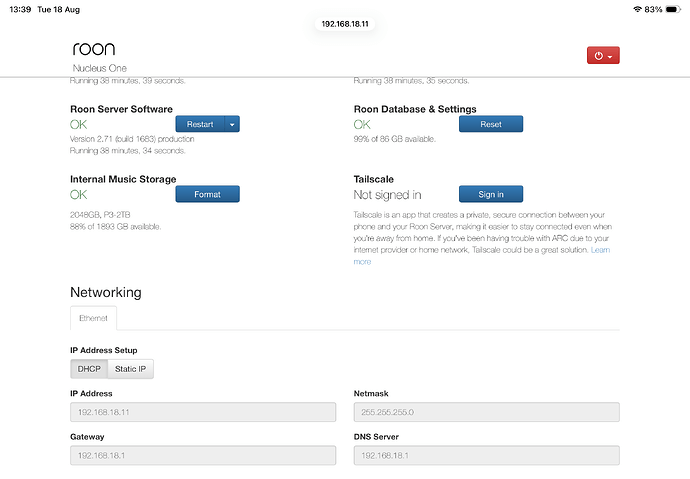690x479 pixels.
Task: Open the red power menu button
Action: pos(603,55)
